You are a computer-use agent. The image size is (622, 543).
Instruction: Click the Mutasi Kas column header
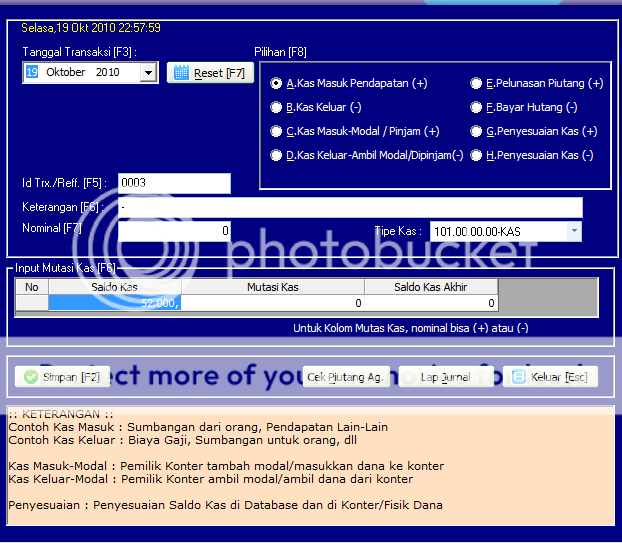(273, 287)
